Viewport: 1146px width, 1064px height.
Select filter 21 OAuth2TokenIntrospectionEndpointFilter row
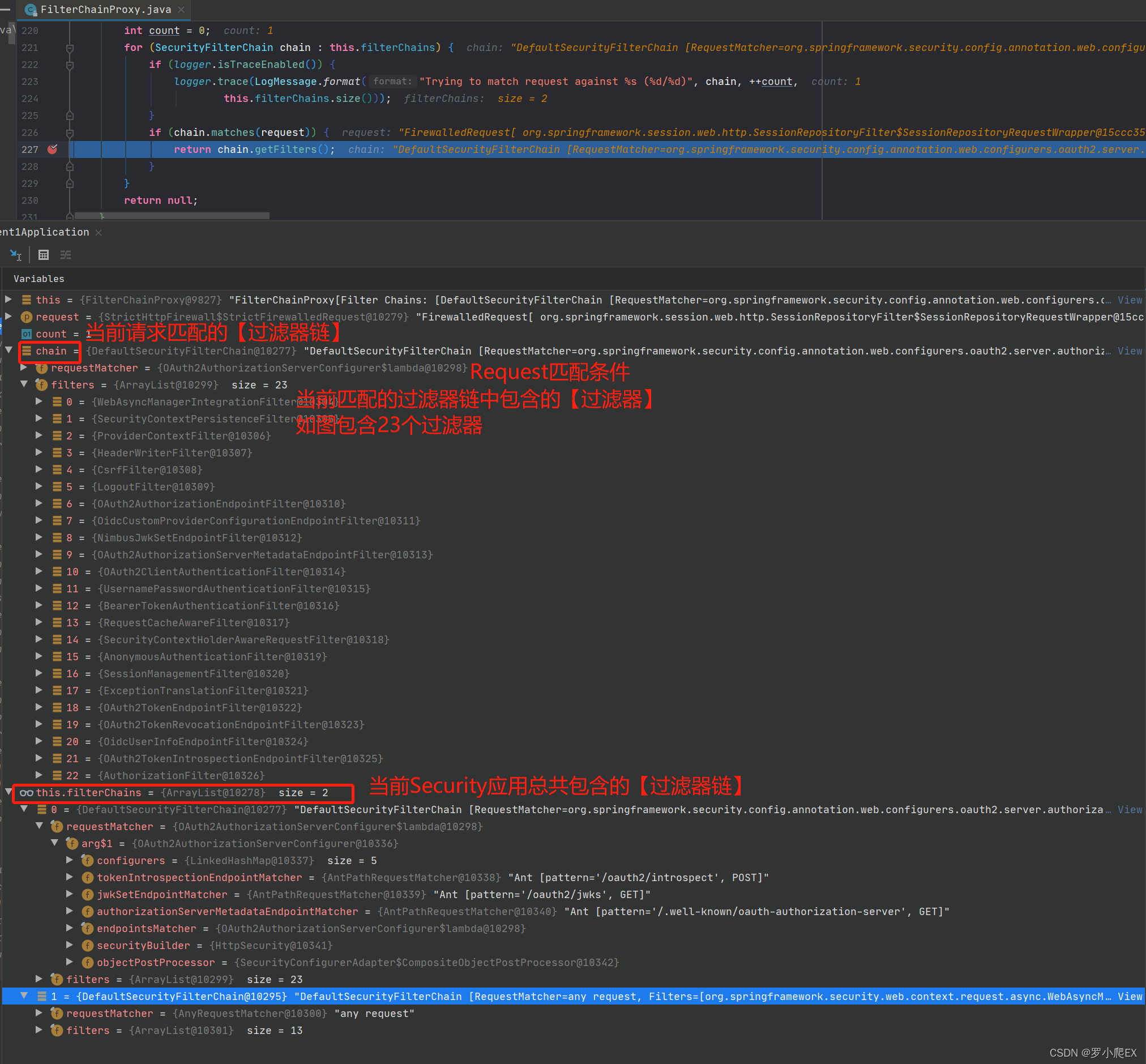[574, 758]
